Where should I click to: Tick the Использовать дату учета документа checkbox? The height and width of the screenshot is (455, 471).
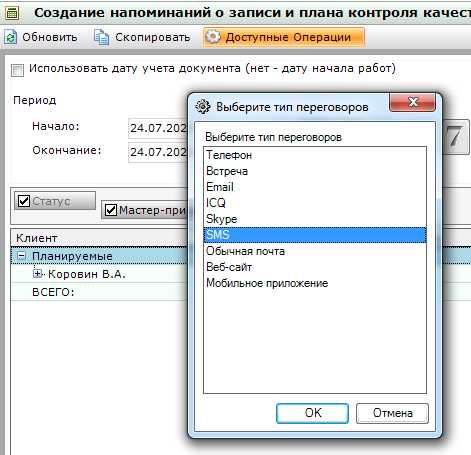[x=17, y=70]
